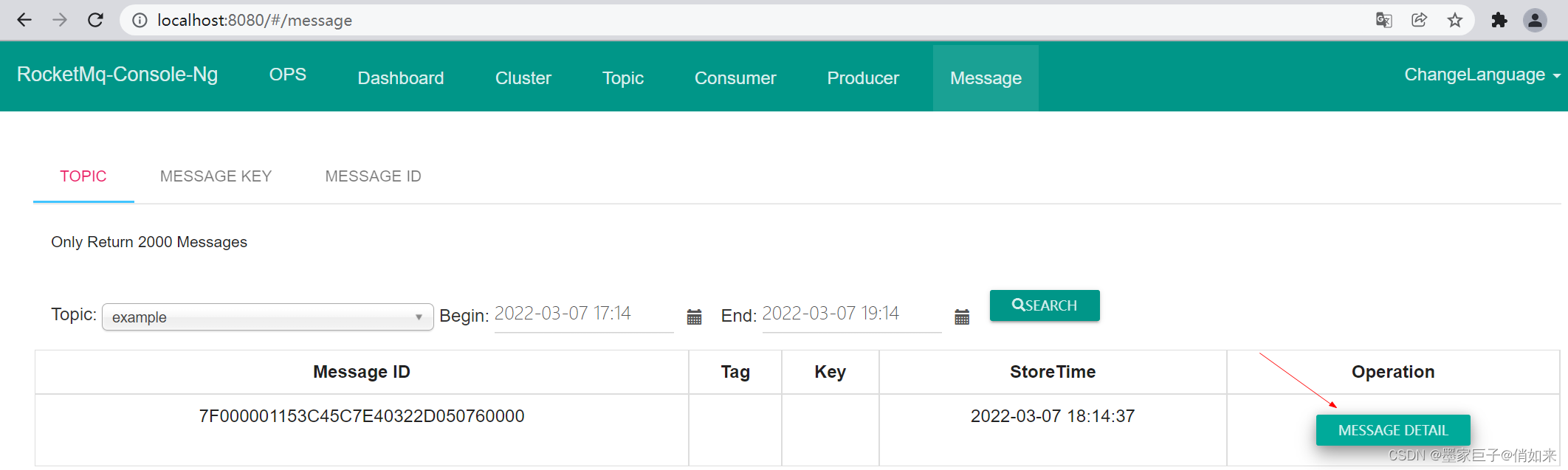Viewport: 1568px width, 470px height.
Task: Click the translate page icon
Action: 1384,20
